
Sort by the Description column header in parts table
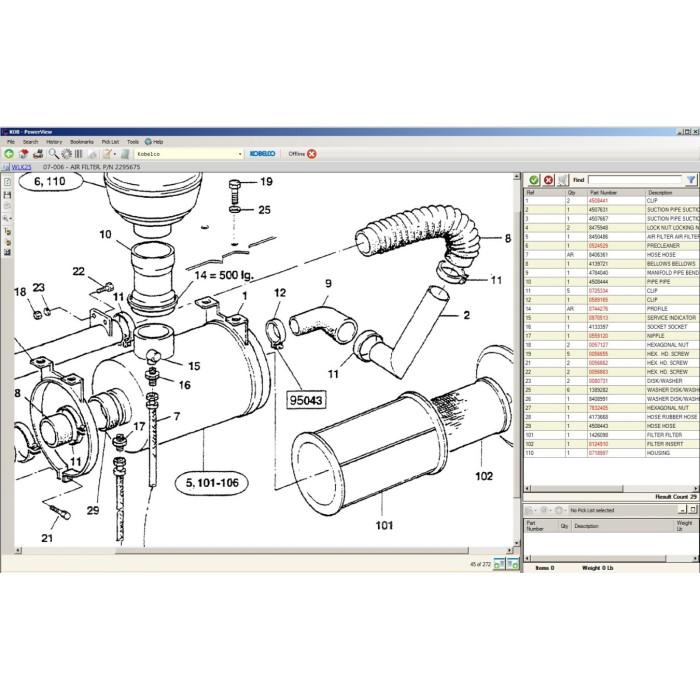tap(672, 192)
